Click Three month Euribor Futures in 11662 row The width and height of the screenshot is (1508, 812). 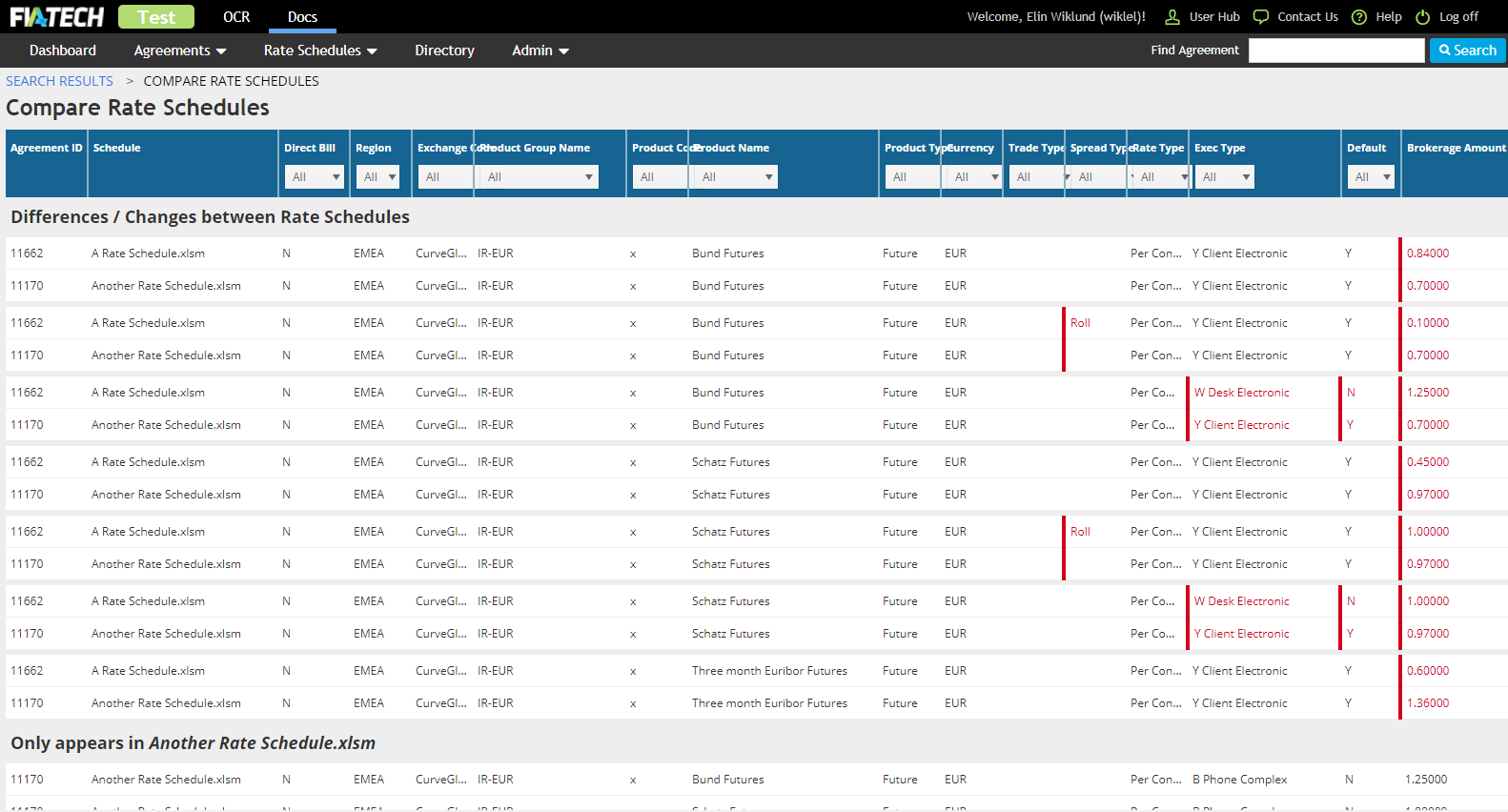point(769,671)
